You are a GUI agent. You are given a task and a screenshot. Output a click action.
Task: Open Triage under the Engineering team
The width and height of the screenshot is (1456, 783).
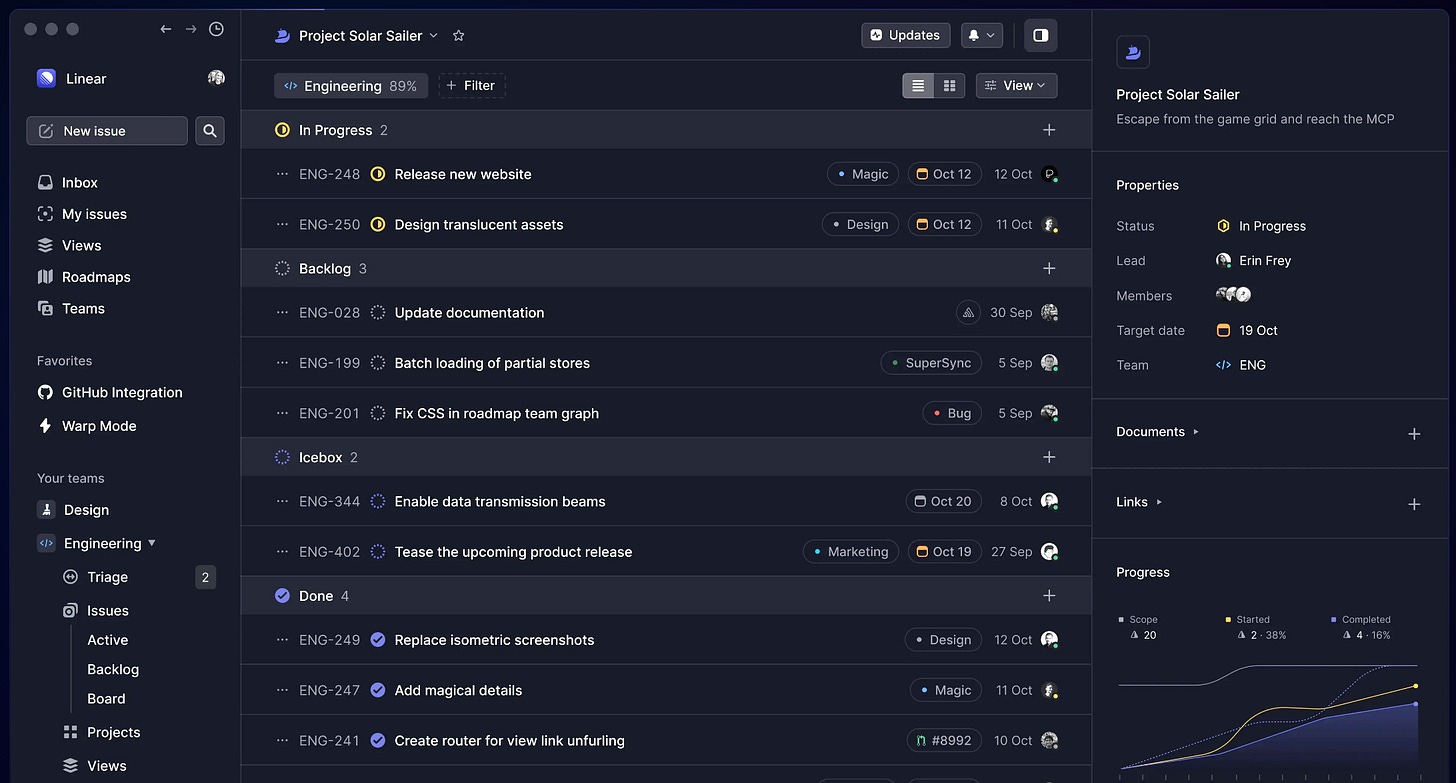click(107, 577)
